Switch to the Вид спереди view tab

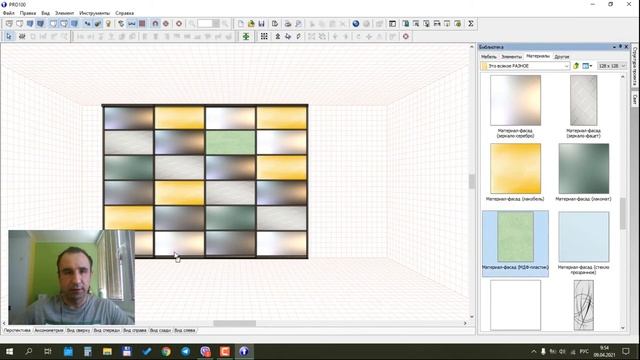point(107,330)
